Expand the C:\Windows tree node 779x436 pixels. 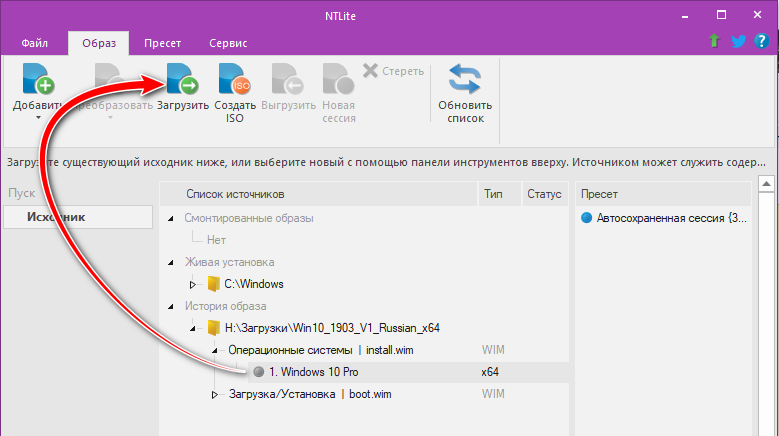tap(193, 285)
